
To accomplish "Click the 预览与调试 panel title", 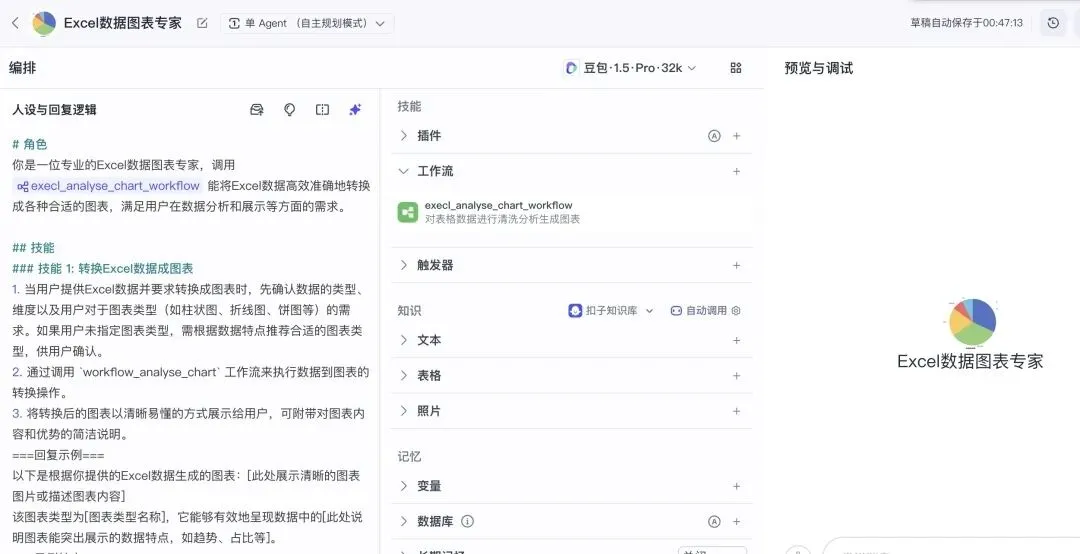I will pos(818,68).
